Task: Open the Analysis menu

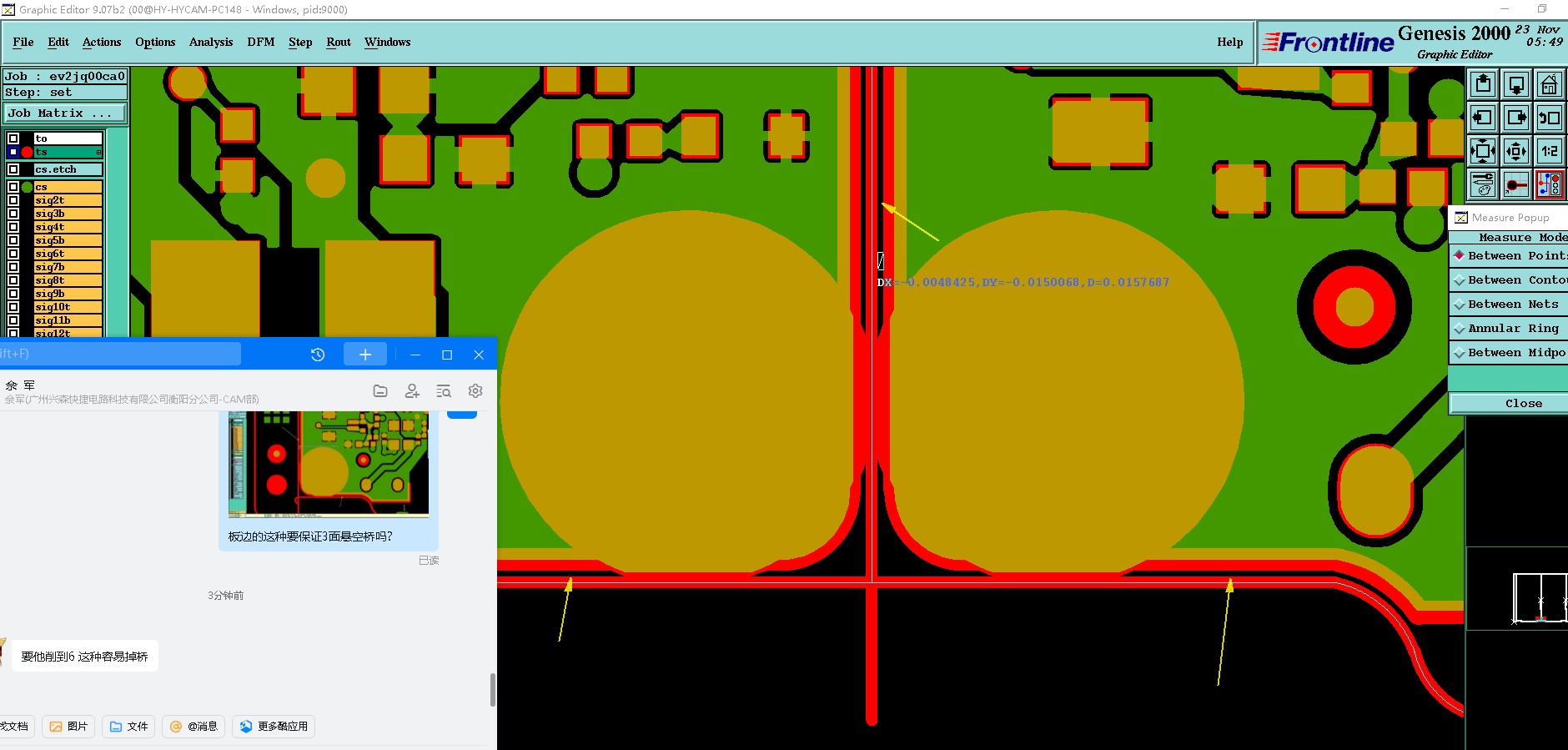Action: point(211,42)
